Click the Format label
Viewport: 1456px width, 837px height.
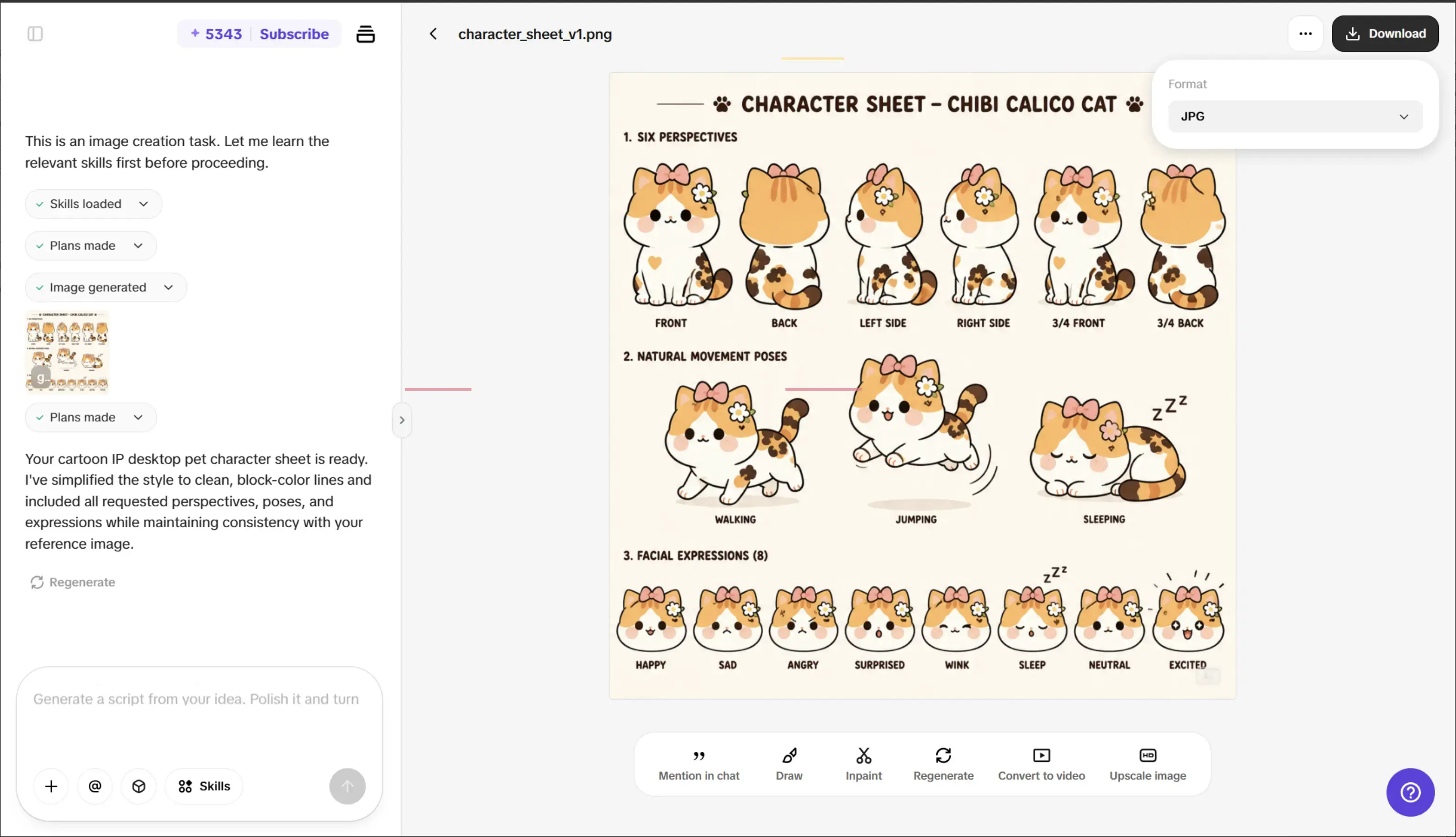(1187, 84)
